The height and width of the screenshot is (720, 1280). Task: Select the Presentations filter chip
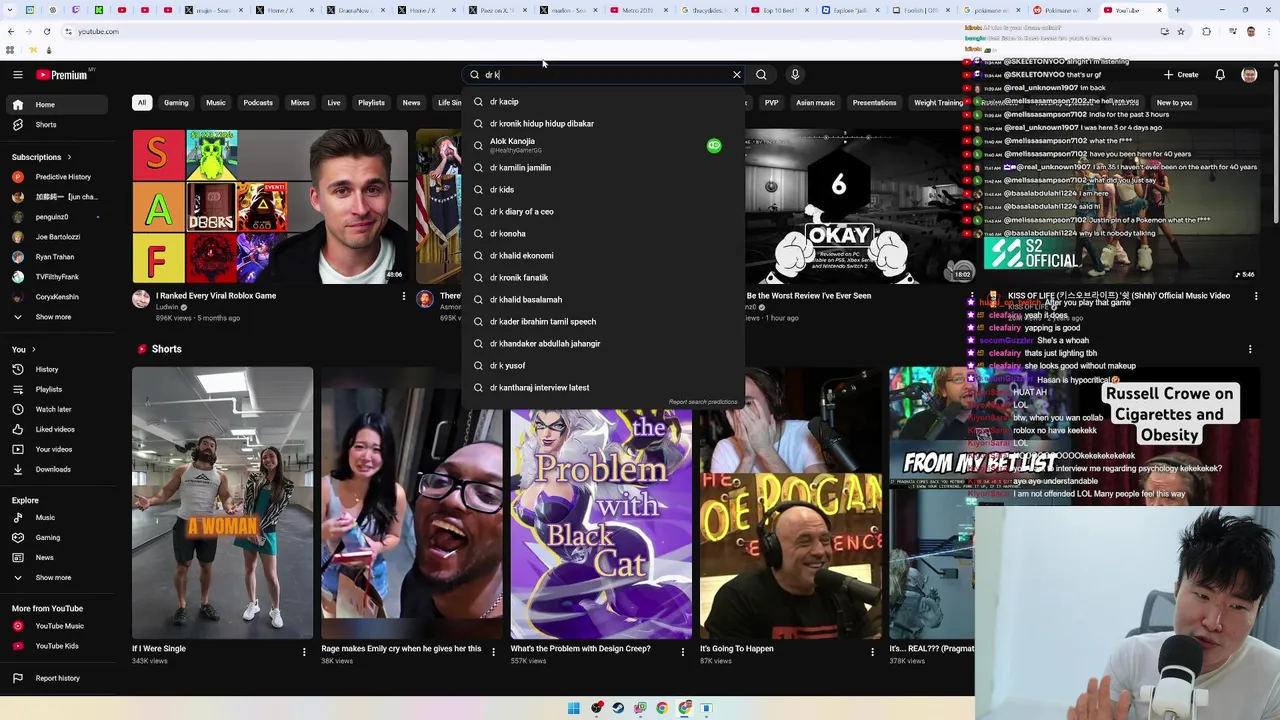pos(874,103)
